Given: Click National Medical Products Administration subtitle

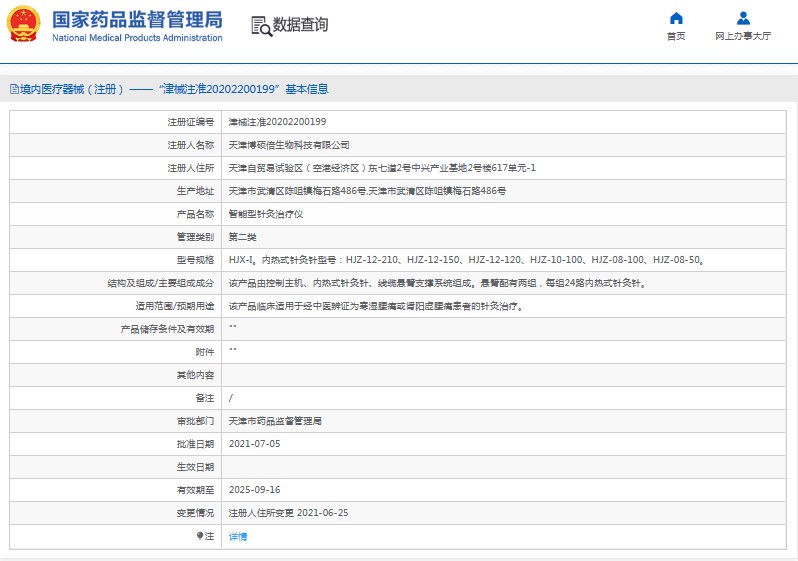Looking at the screenshot, I should (137, 38).
